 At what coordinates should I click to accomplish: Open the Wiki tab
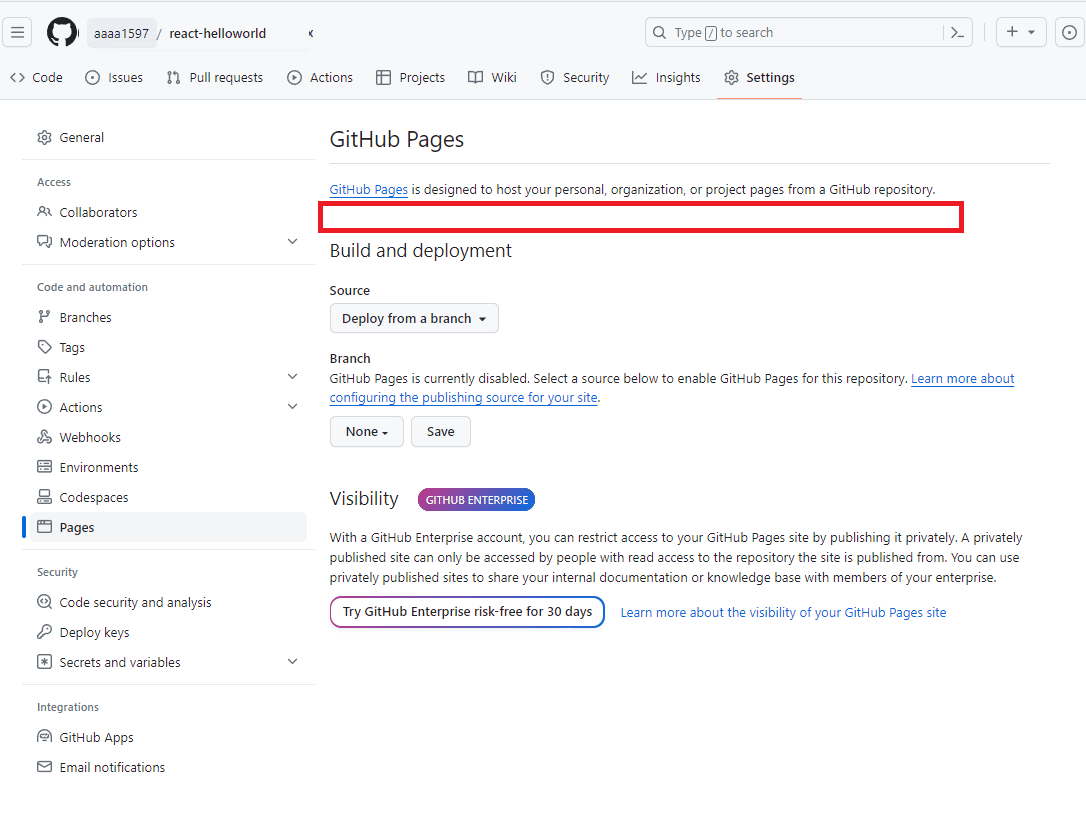pyautogui.click(x=492, y=78)
